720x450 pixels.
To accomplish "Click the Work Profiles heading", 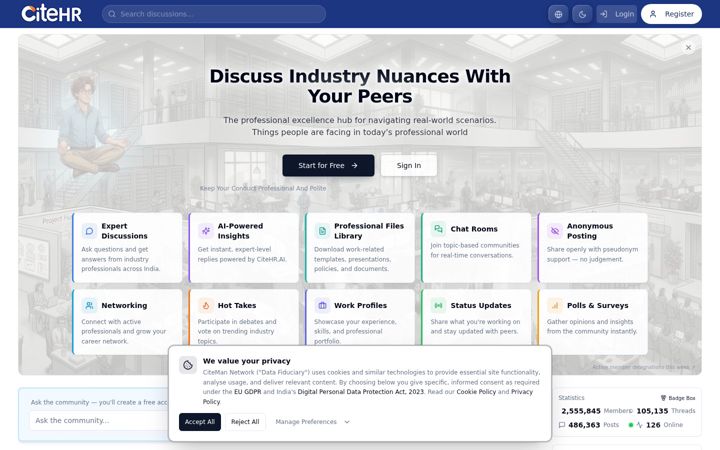I will [360, 305].
